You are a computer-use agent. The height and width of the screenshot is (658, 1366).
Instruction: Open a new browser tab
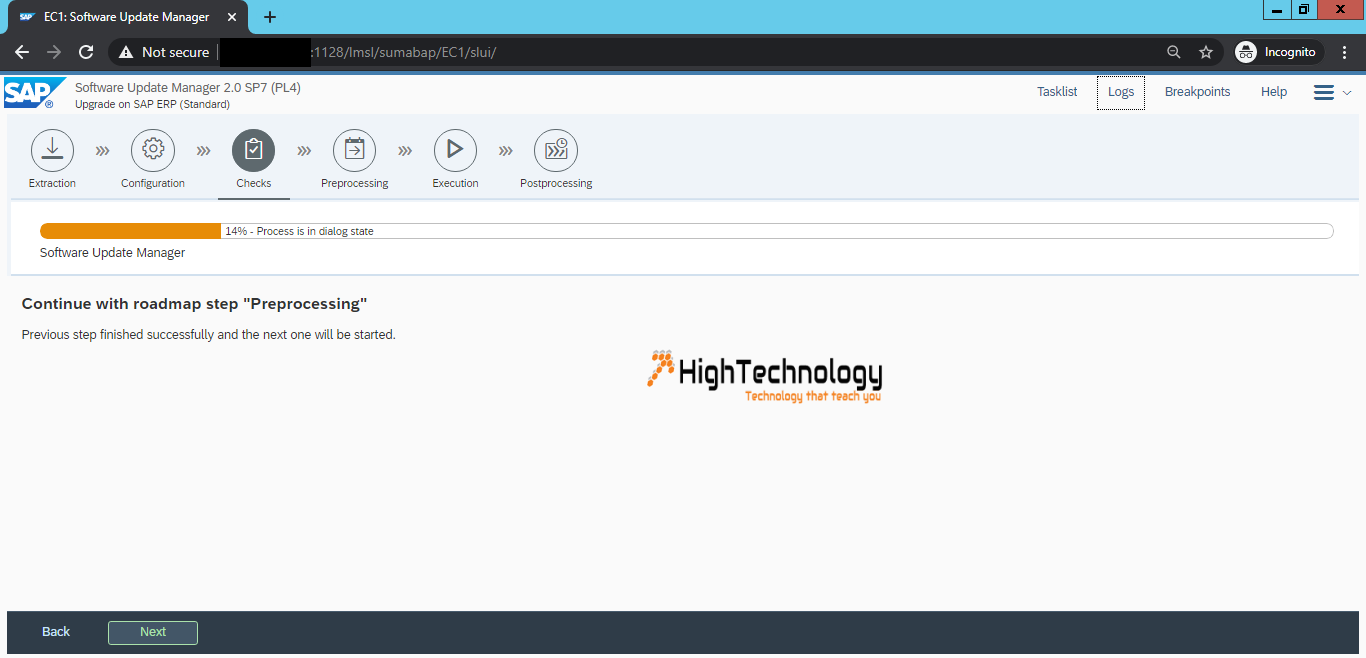pos(269,17)
